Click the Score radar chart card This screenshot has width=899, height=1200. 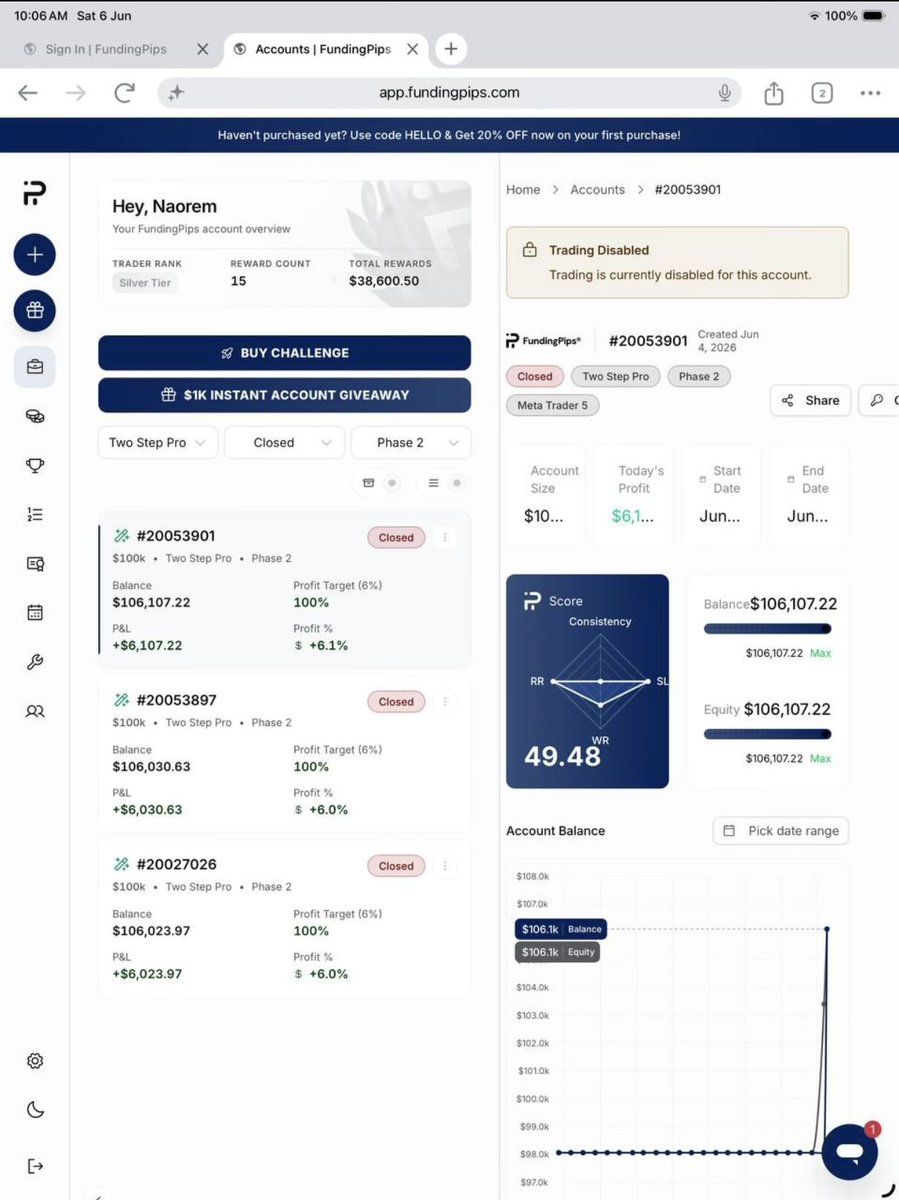[x=587, y=681]
